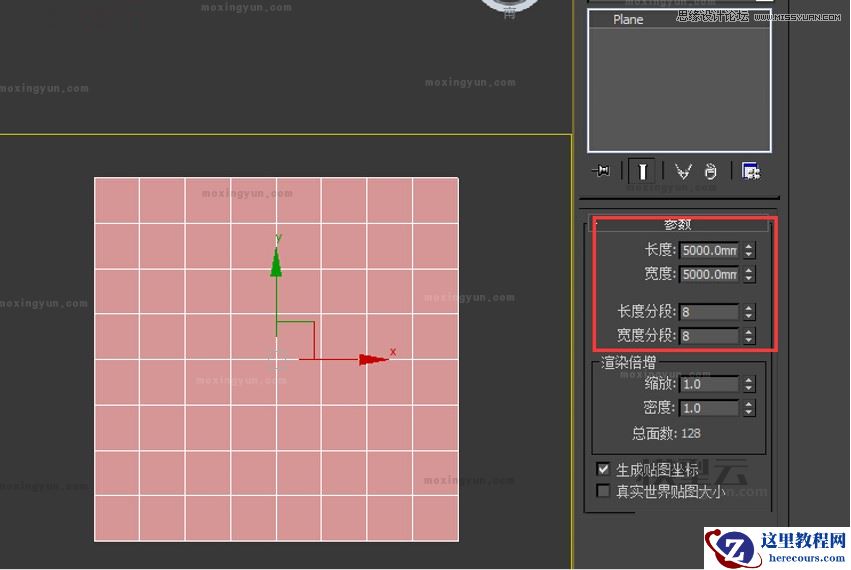Click the 宽度 value field

[x=709, y=274]
